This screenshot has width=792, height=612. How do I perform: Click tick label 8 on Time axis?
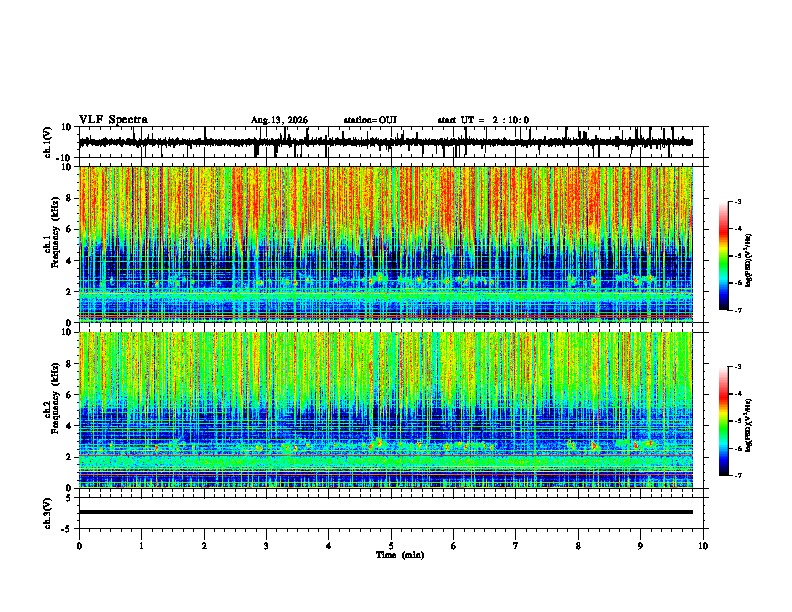(578, 546)
